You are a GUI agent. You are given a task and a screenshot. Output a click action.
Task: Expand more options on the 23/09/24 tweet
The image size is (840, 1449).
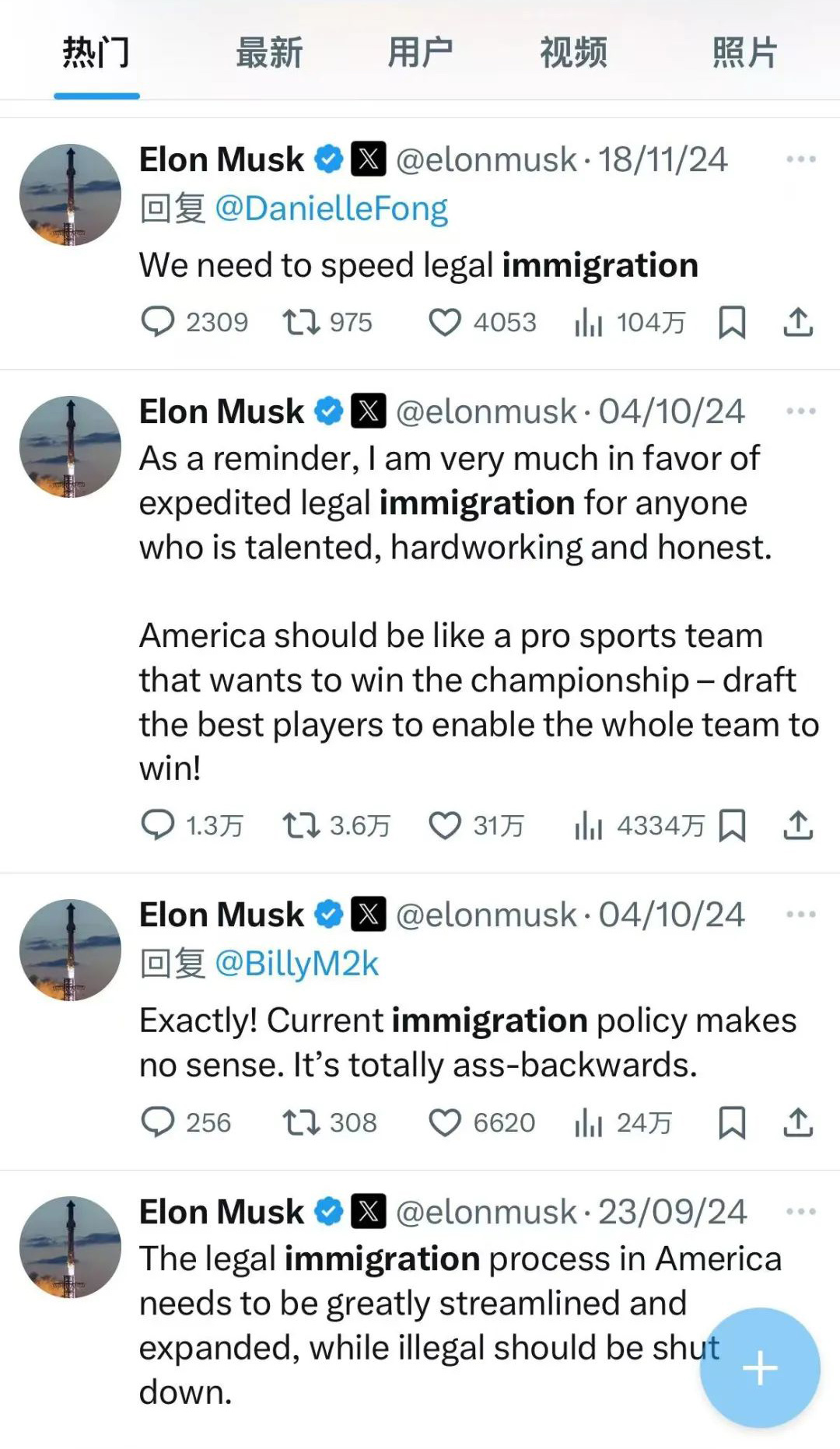[801, 1211]
